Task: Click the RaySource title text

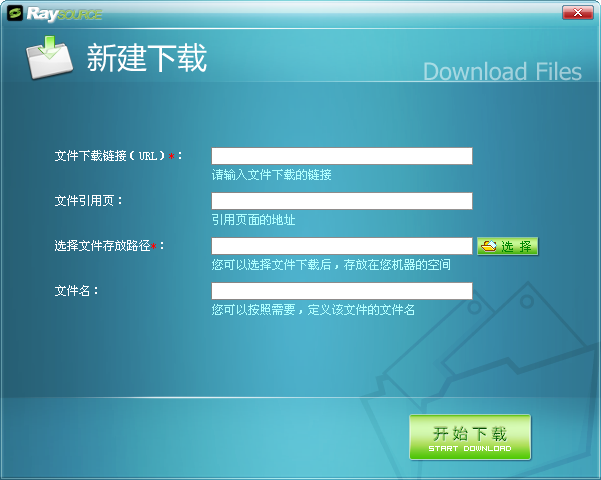Action: pos(65,14)
